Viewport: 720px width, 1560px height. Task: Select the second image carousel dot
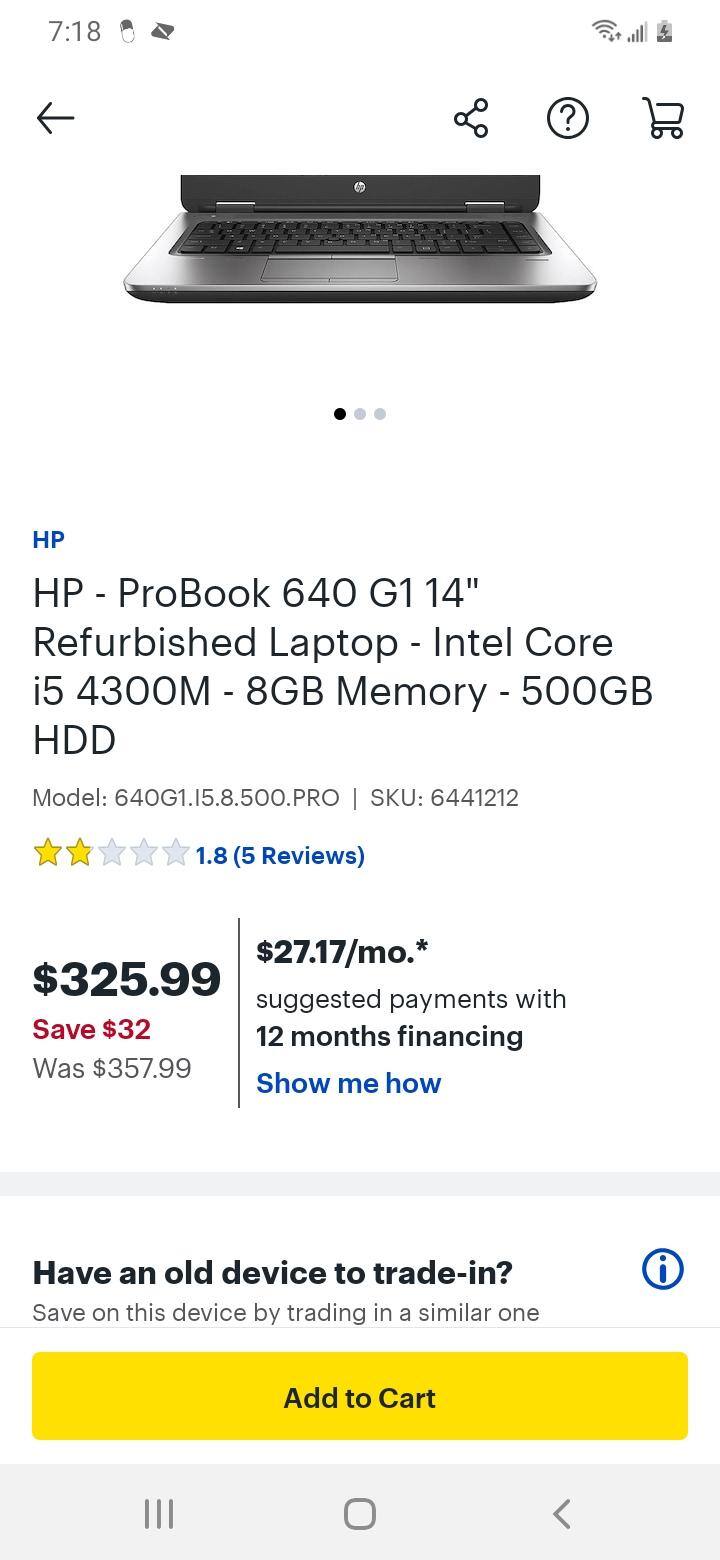point(359,413)
